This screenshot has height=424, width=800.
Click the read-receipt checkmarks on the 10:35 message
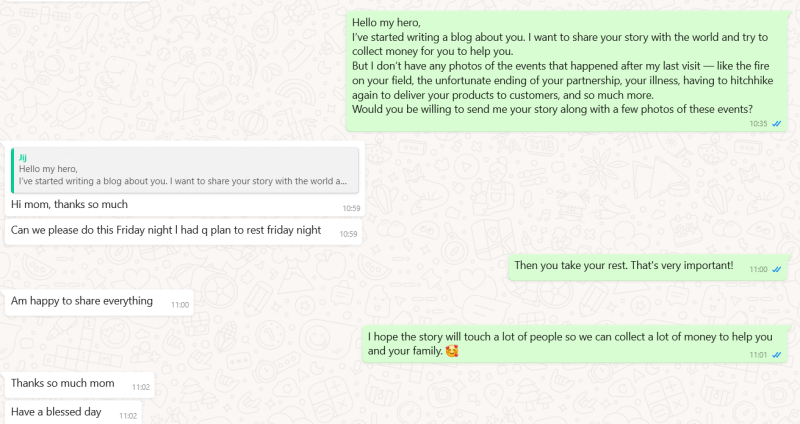point(777,124)
